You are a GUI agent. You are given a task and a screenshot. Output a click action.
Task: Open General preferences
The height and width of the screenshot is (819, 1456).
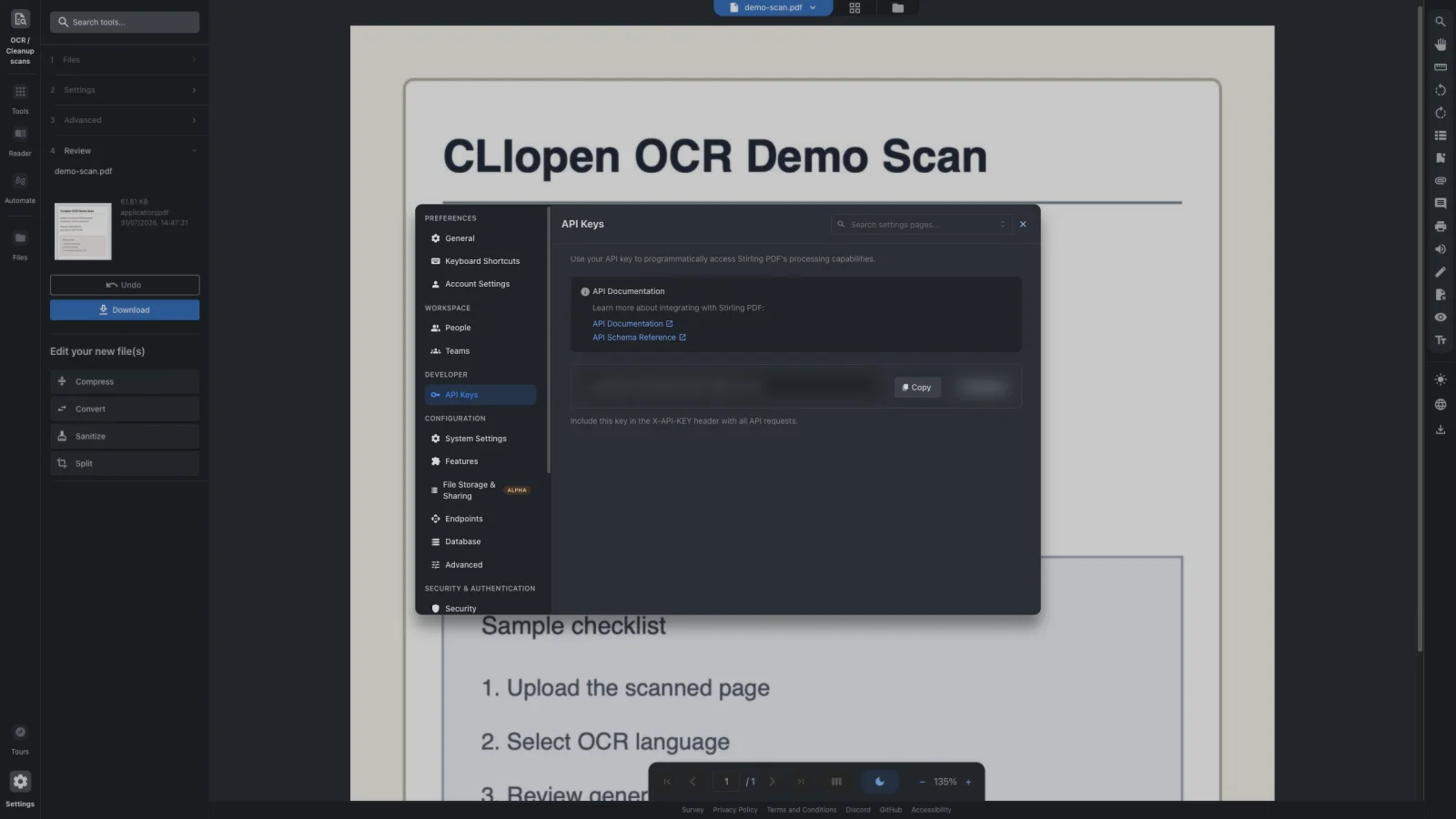(x=480, y=238)
